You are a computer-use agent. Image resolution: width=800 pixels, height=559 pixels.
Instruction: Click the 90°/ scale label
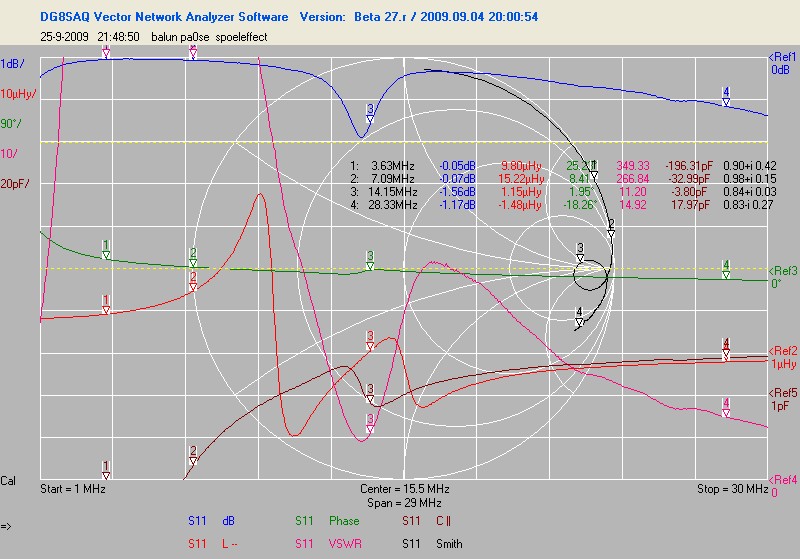pos(11,123)
